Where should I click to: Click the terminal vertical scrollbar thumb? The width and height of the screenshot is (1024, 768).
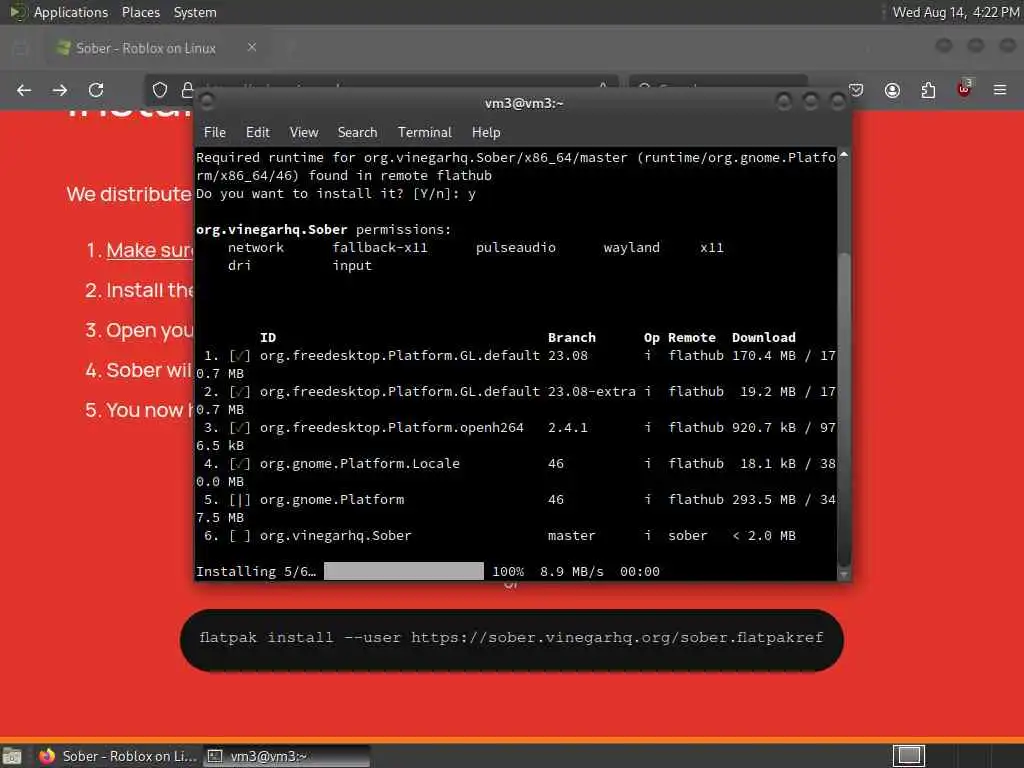click(844, 409)
